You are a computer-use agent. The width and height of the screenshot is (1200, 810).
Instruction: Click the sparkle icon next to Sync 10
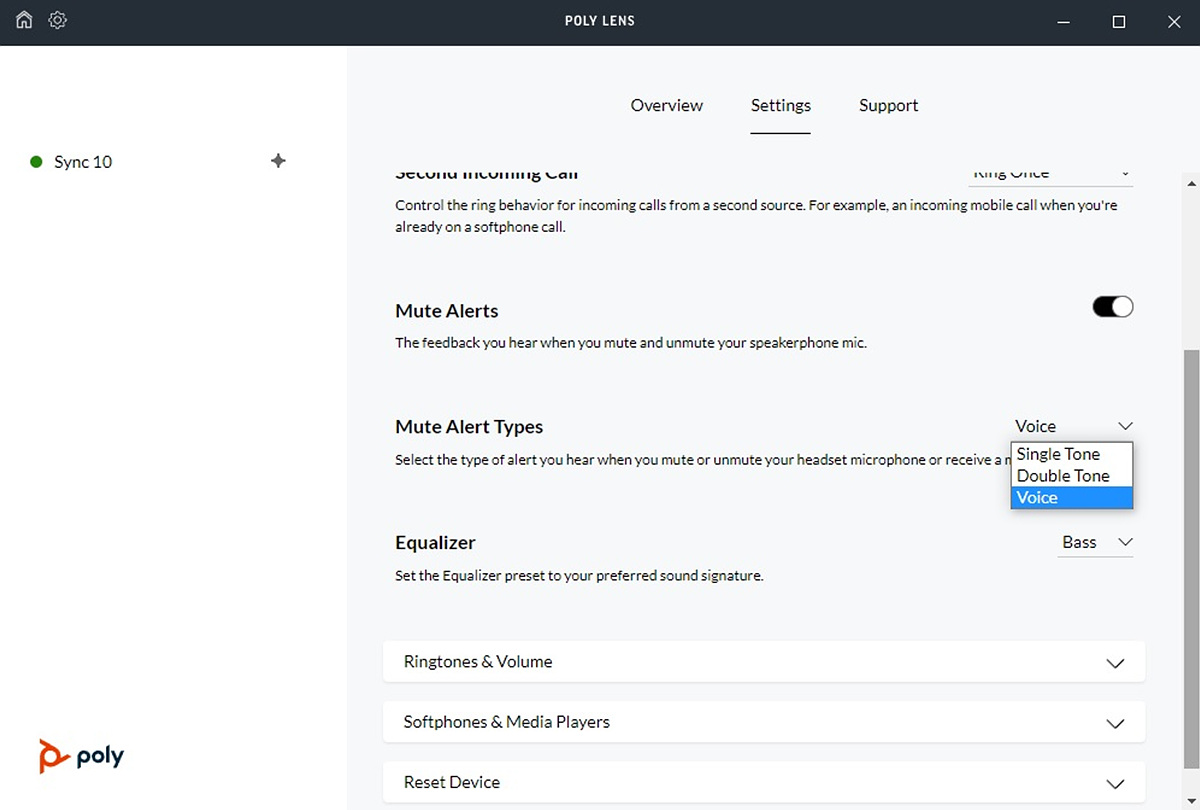pyautogui.click(x=278, y=161)
